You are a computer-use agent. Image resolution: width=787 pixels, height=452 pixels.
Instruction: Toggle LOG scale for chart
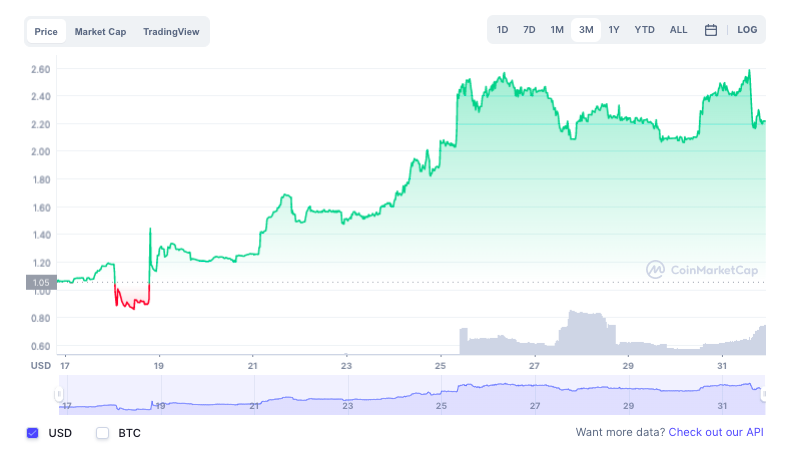pos(747,30)
